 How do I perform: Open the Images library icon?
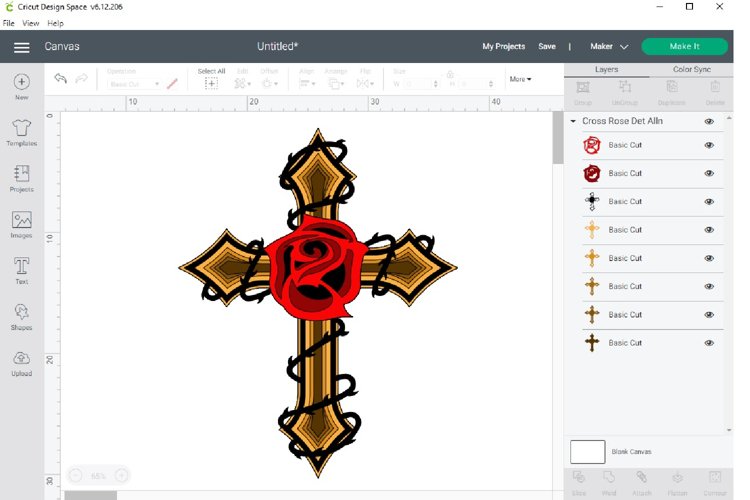[21, 223]
